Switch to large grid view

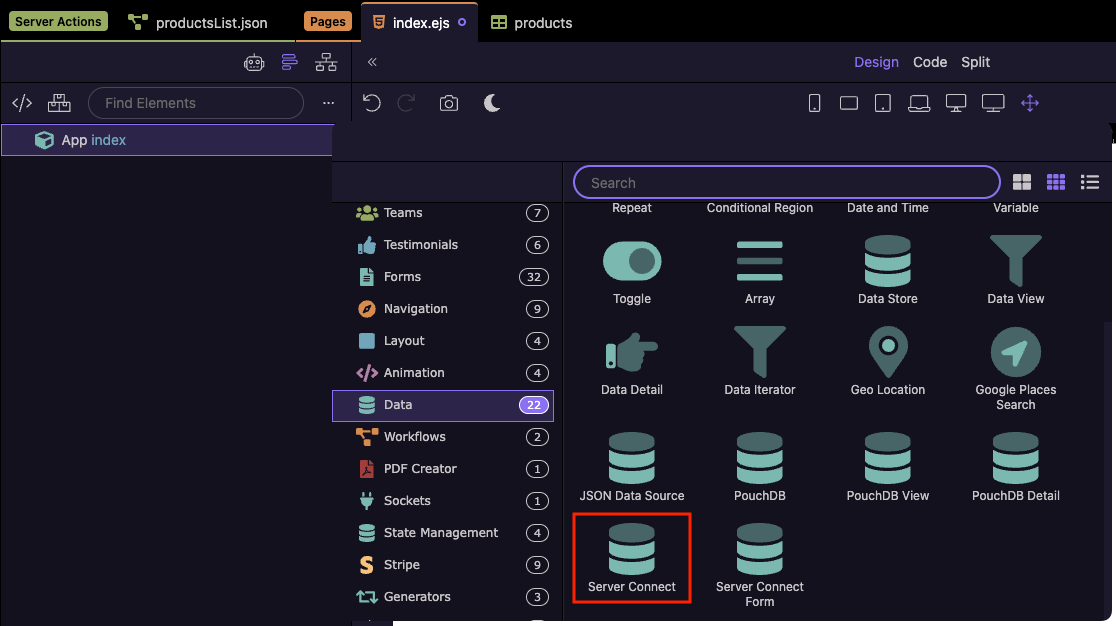[x=1022, y=182]
